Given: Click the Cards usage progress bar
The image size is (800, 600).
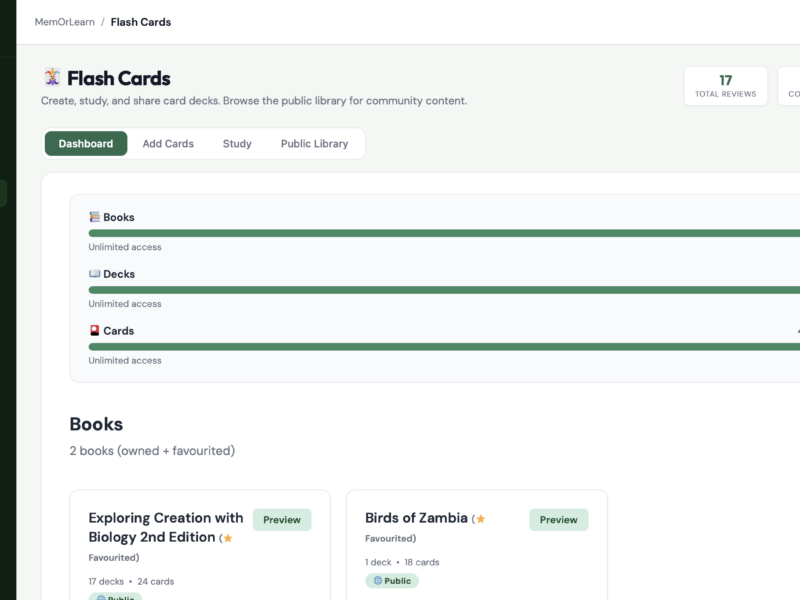Looking at the screenshot, I should [444, 347].
